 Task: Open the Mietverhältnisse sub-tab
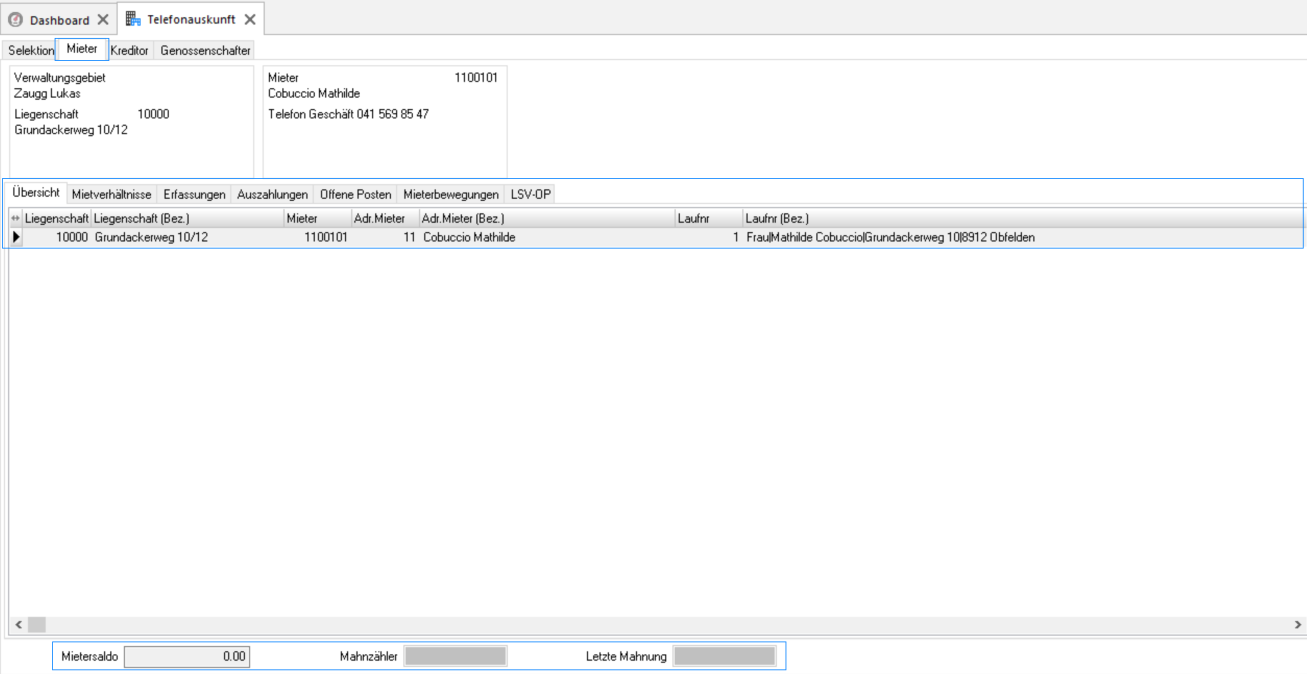pyautogui.click(x=112, y=195)
